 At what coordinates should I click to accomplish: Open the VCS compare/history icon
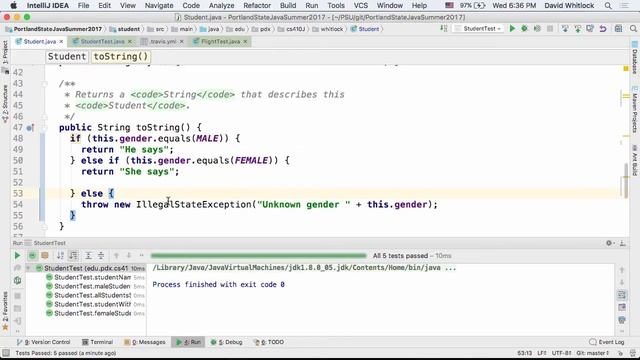click(590, 29)
